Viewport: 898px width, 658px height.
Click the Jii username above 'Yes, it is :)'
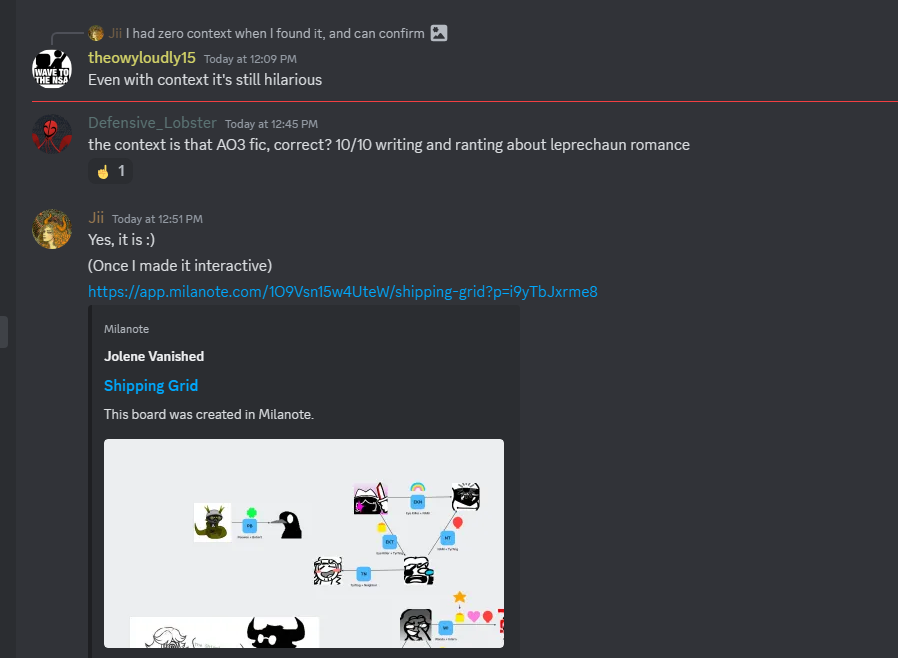(96, 218)
